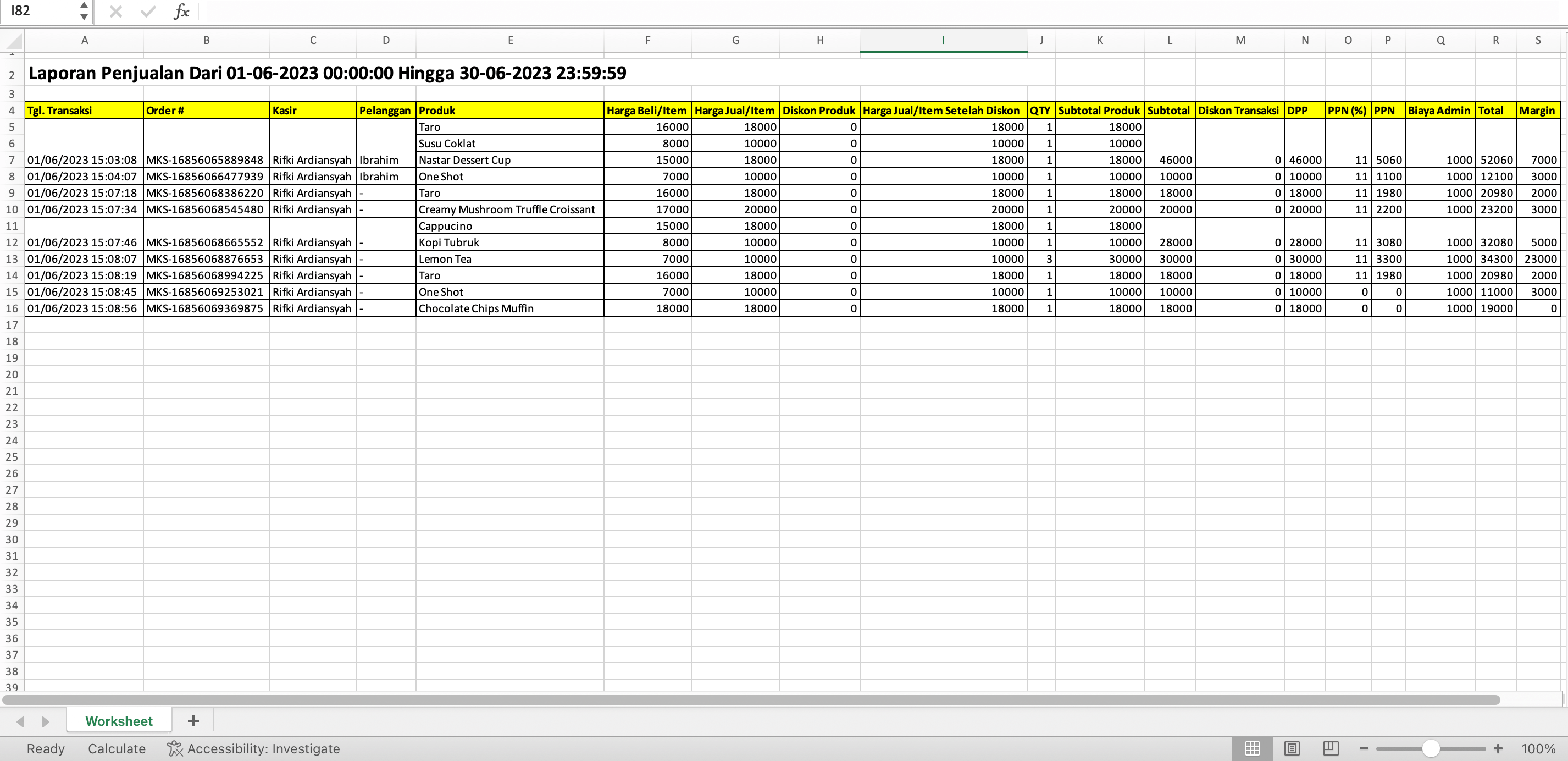Screen dimensions: 1568x761
Task: Click zoom in plus button
Action: tap(1498, 748)
